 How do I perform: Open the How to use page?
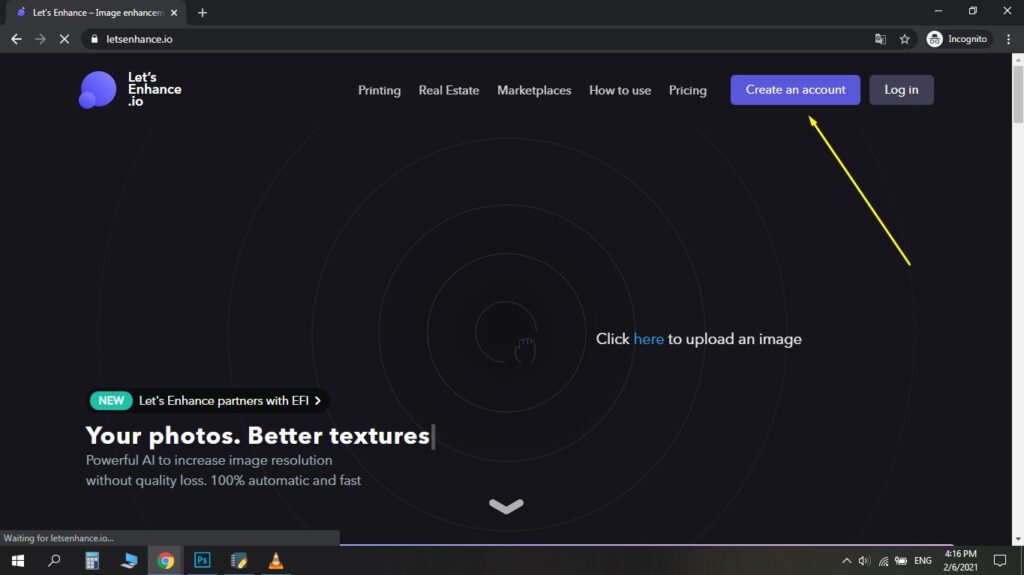pos(619,90)
